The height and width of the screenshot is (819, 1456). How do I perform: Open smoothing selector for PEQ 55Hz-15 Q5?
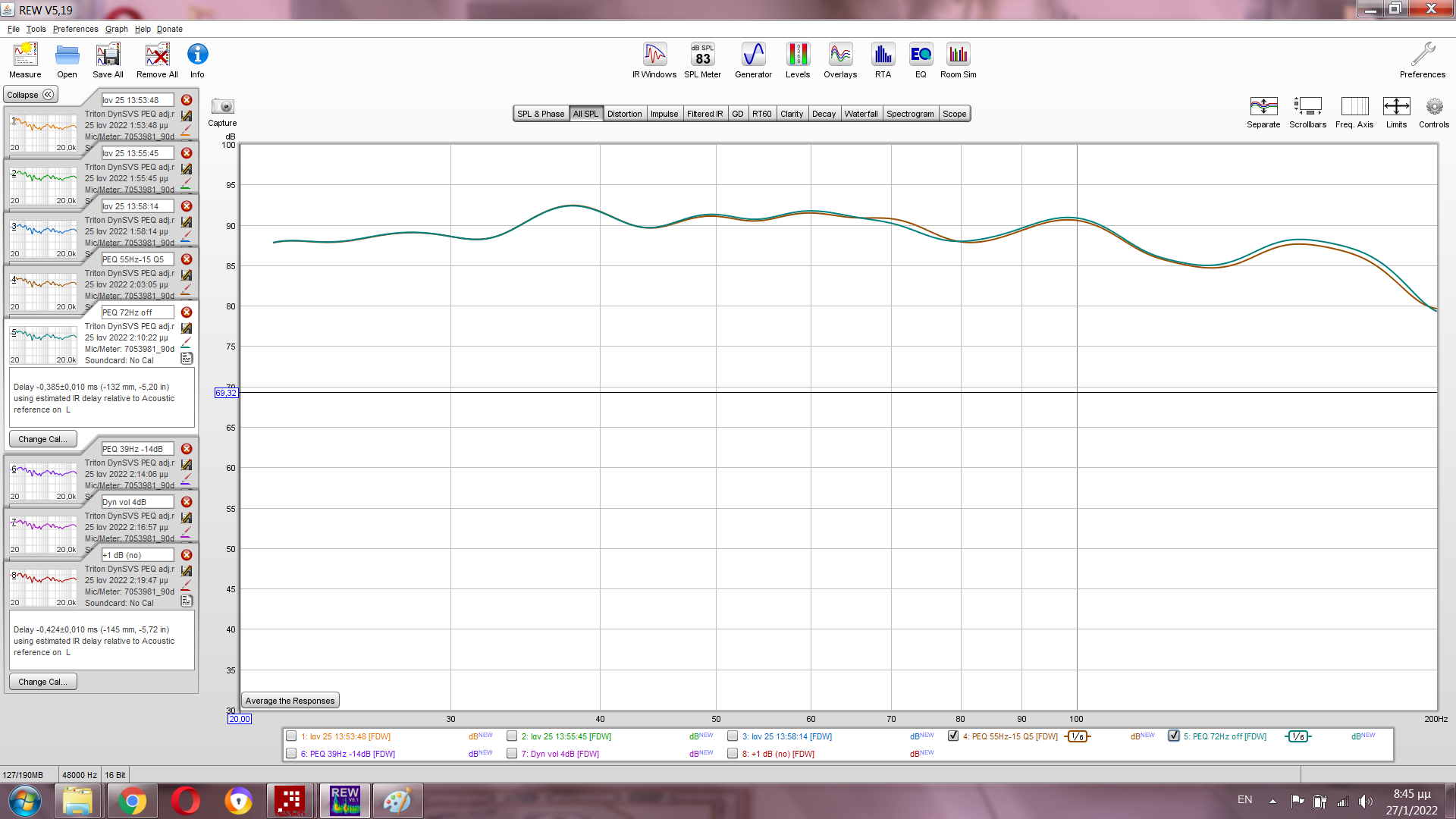click(1076, 736)
